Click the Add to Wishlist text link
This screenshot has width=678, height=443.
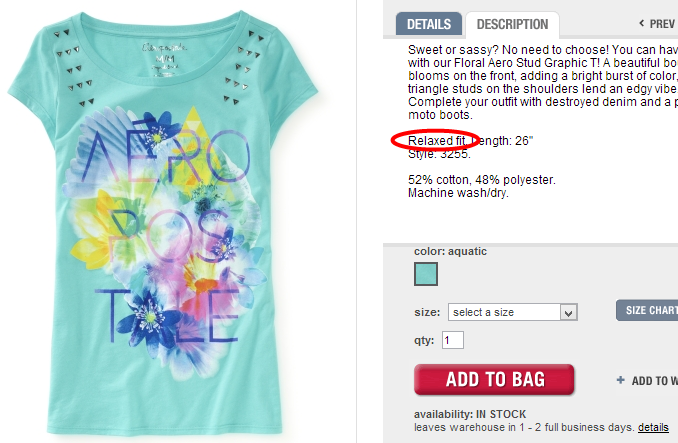pos(654,381)
